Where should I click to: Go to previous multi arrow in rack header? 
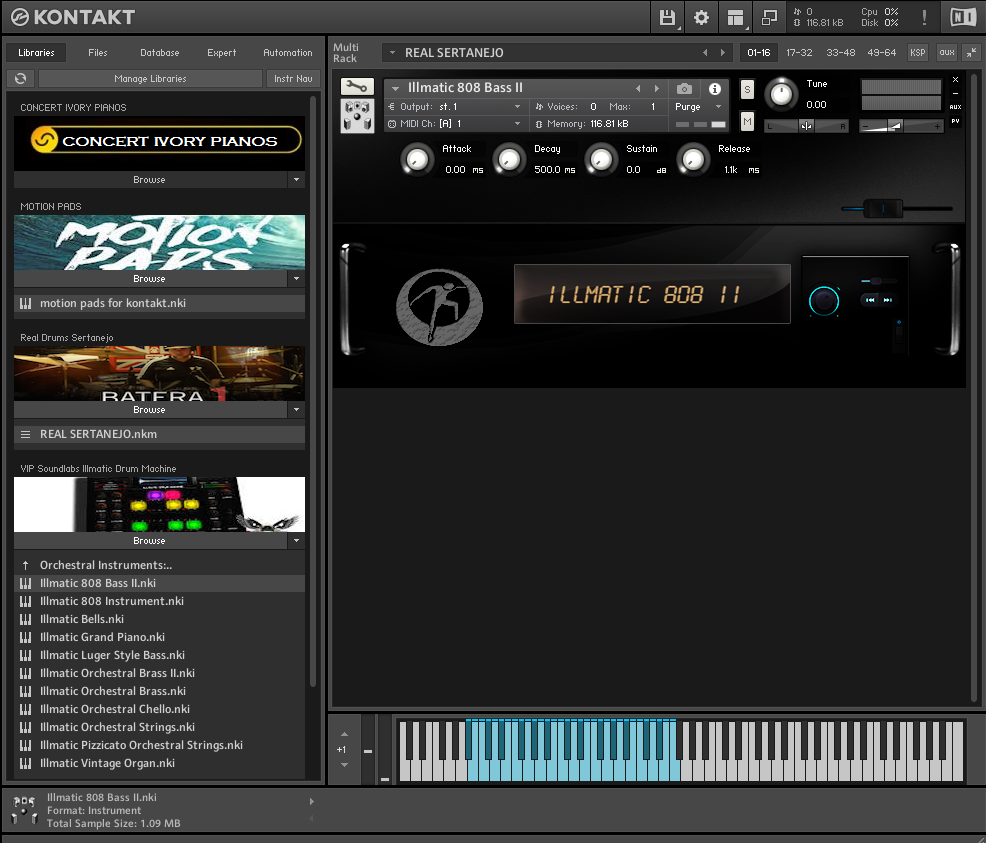705,53
